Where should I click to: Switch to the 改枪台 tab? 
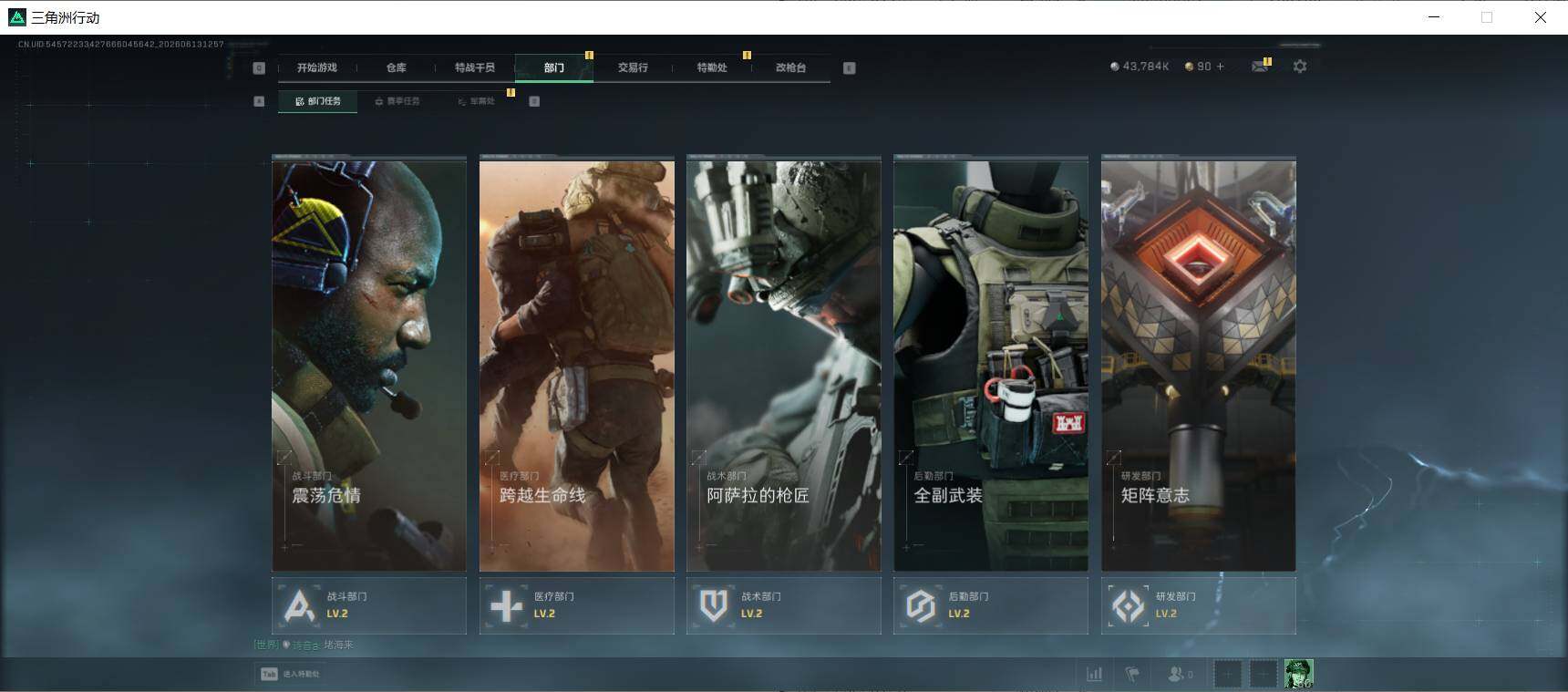point(790,67)
